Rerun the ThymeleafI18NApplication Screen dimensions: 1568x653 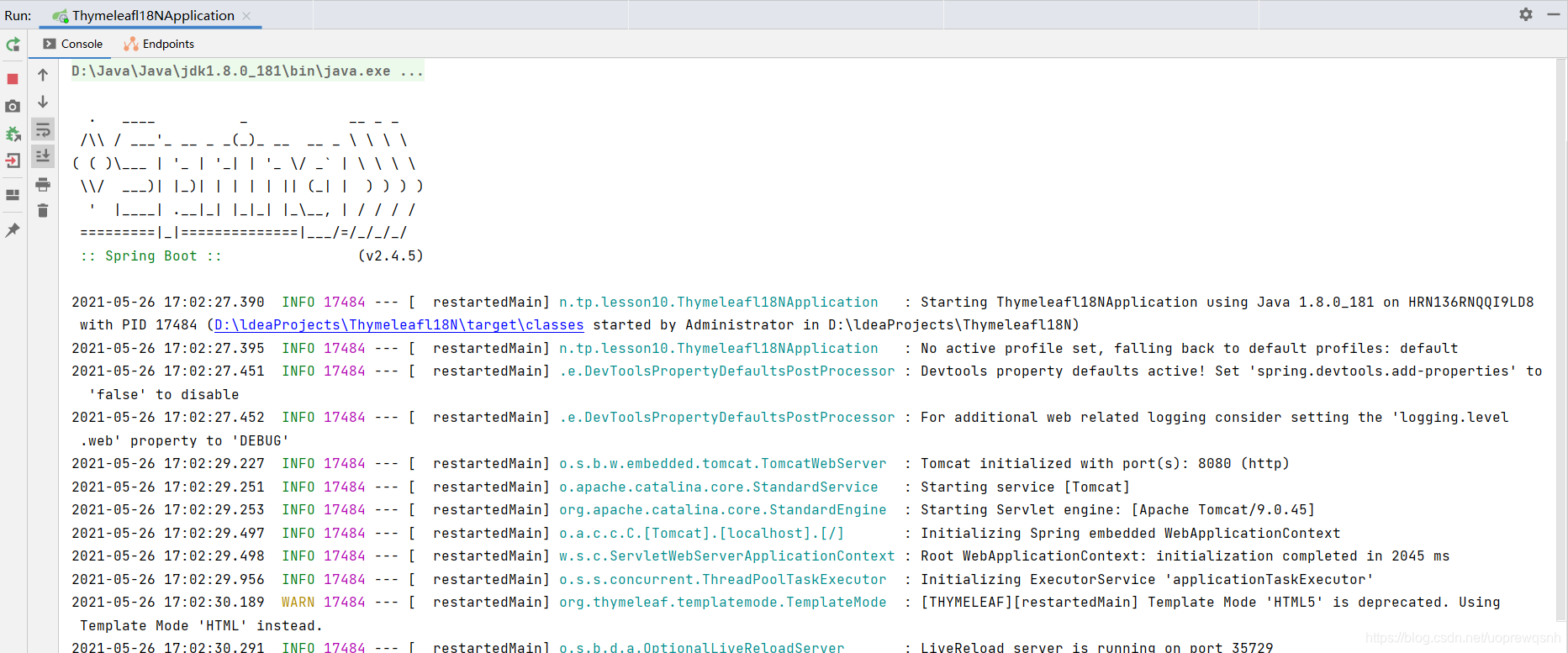pos(13,45)
